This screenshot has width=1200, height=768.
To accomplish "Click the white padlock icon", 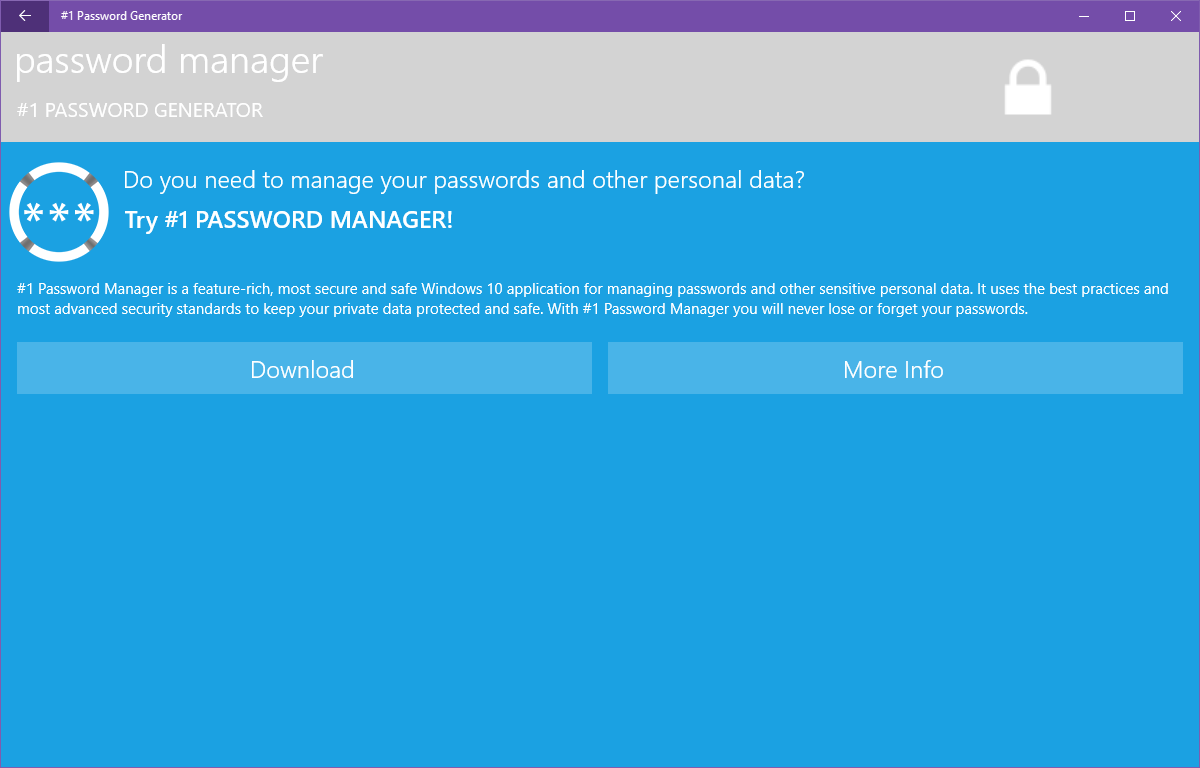I will 1027,88.
